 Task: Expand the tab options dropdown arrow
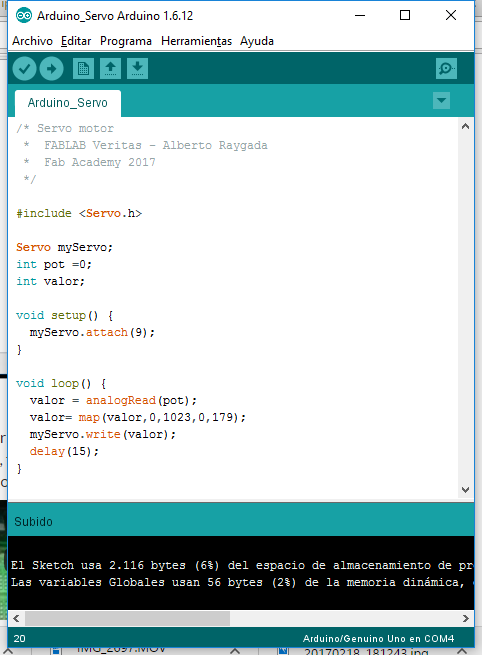(x=441, y=101)
